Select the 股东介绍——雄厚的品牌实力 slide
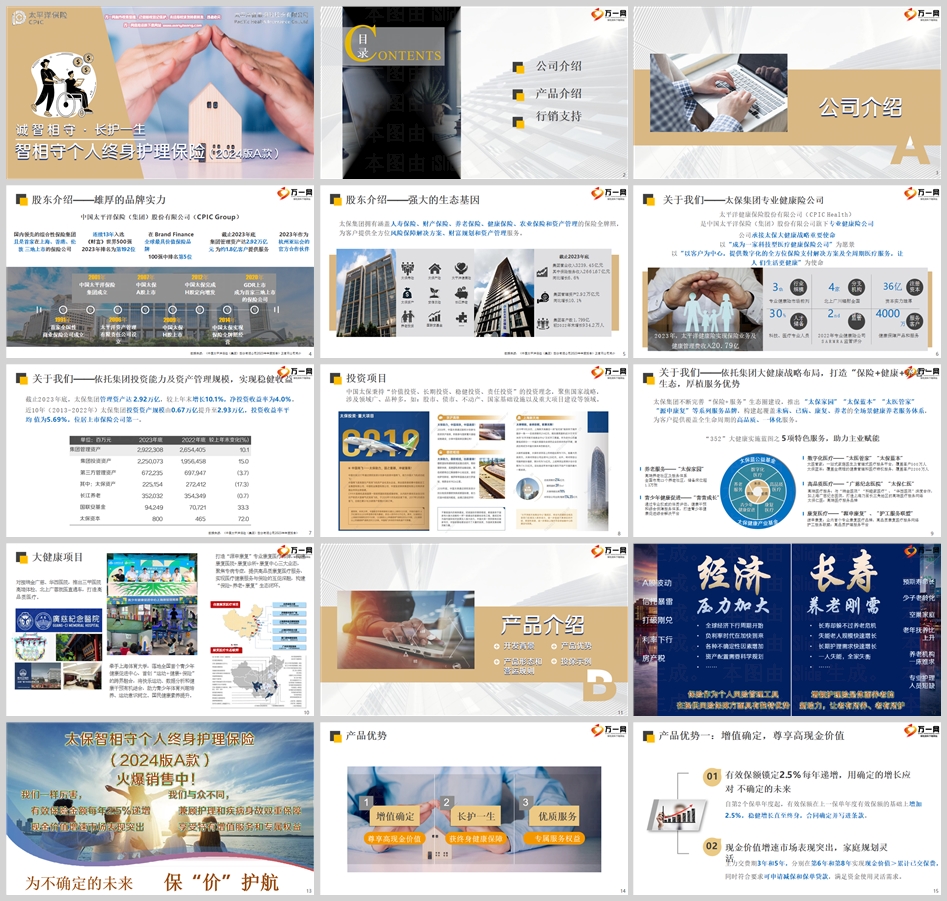Screen dimensions: 947x901 (160, 271)
